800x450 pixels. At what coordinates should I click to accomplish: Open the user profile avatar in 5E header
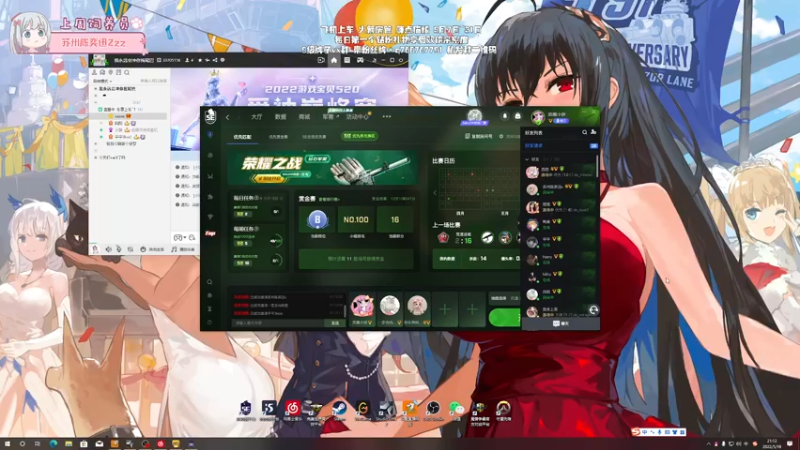pos(537,117)
